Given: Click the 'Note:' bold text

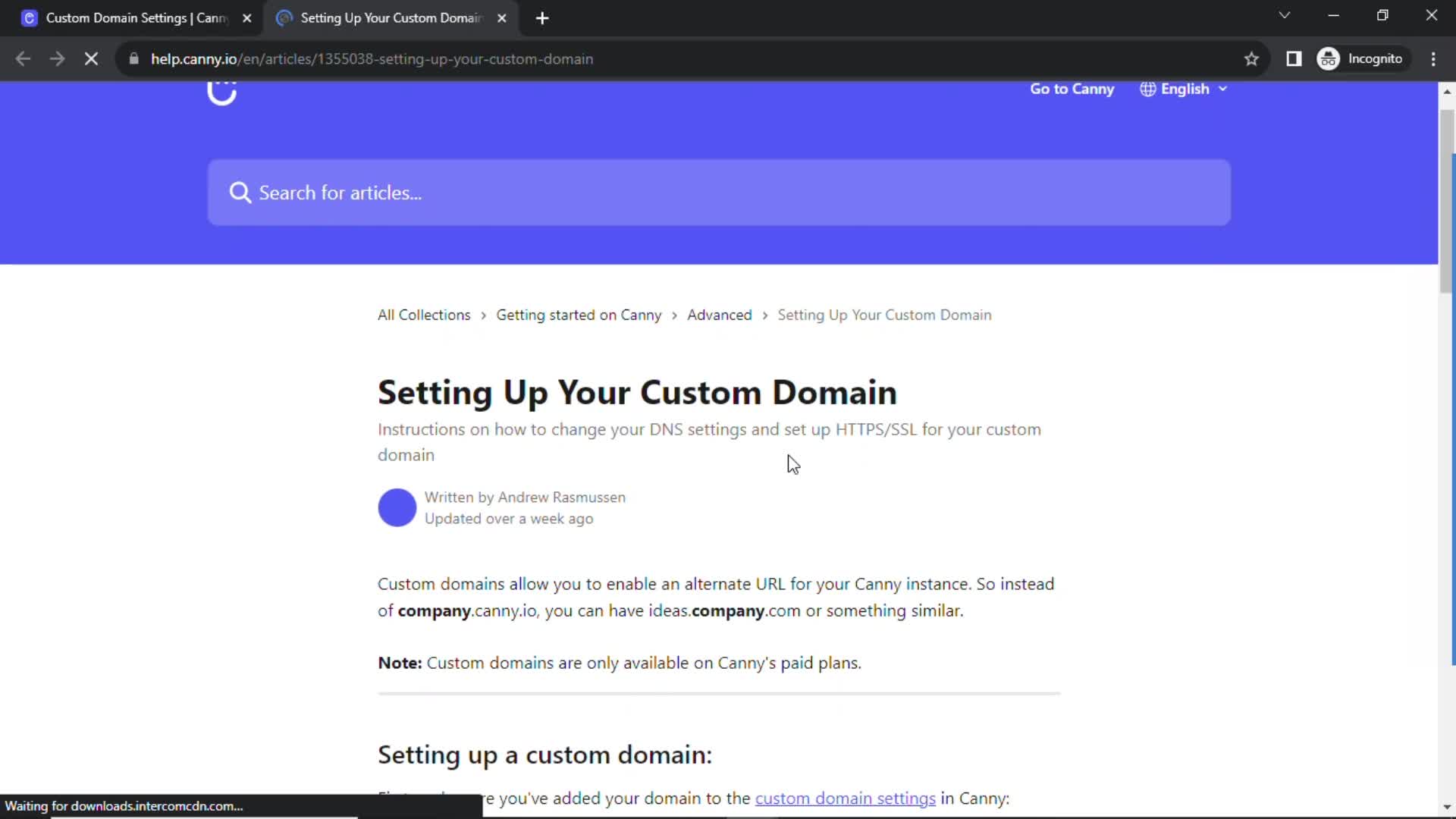Looking at the screenshot, I should (400, 663).
